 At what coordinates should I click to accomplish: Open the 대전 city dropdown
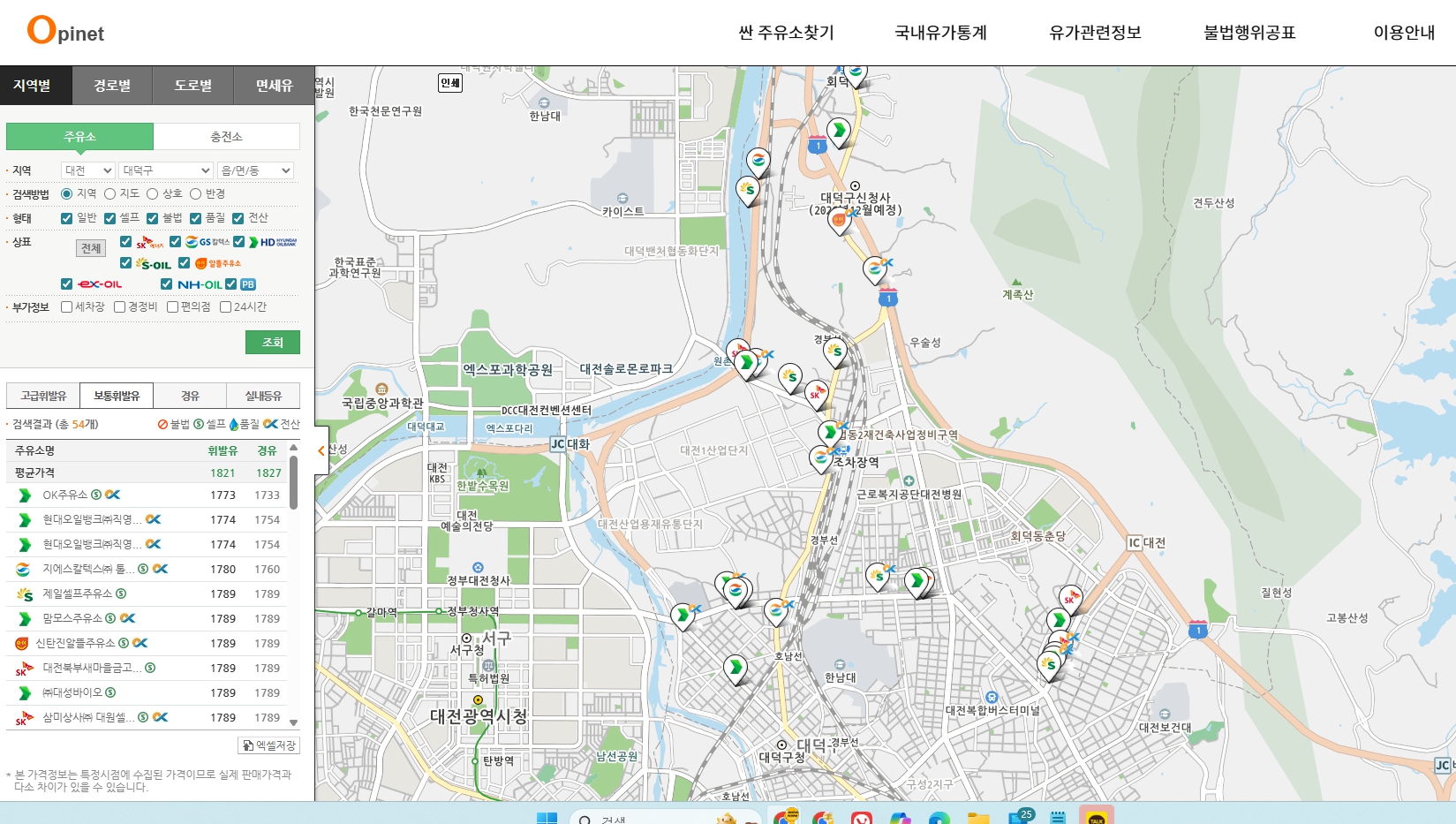tap(88, 170)
